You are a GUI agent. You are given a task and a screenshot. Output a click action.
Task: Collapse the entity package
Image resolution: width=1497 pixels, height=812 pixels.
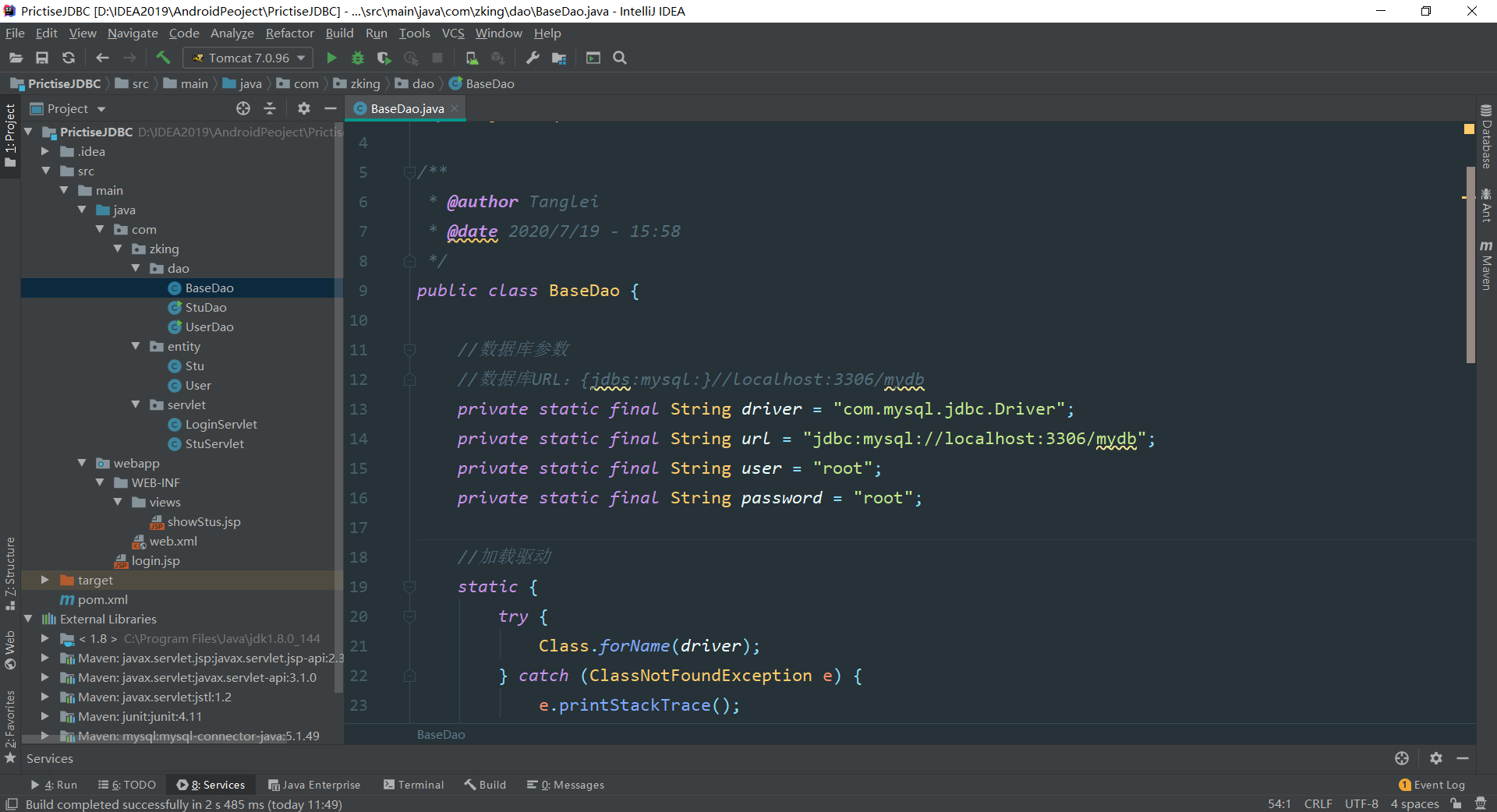tap(136, 346)
